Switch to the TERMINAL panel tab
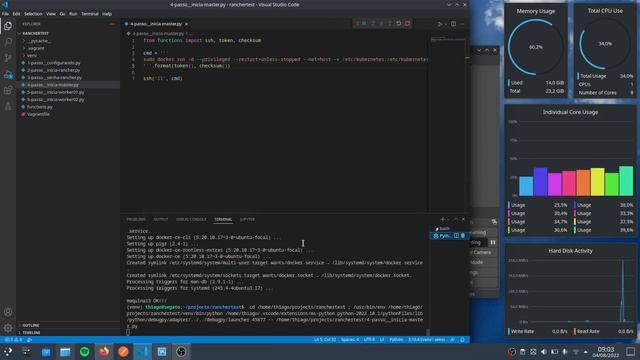Screen dimensions: 640x360 (223, 220)
